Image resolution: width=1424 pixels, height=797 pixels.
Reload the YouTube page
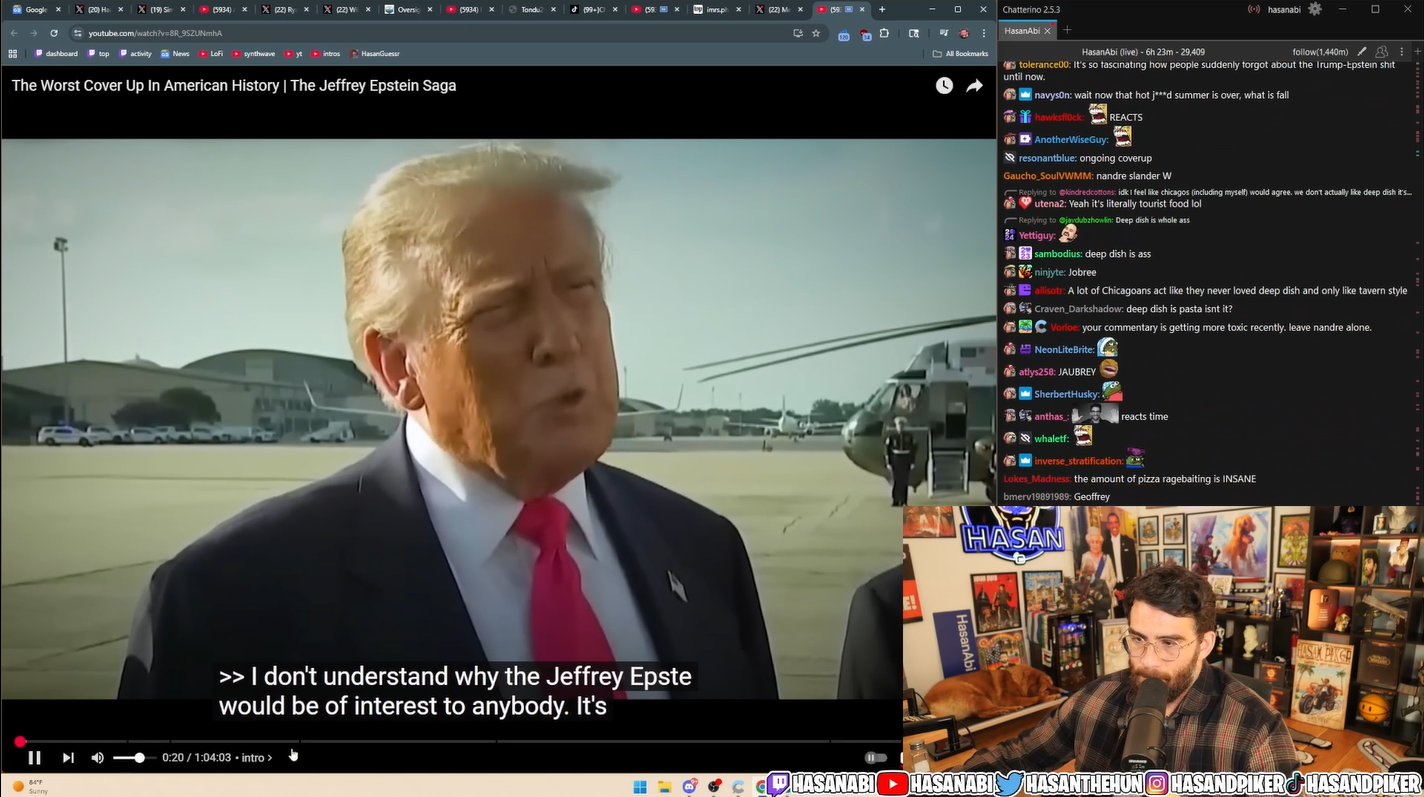click(54, 33)
